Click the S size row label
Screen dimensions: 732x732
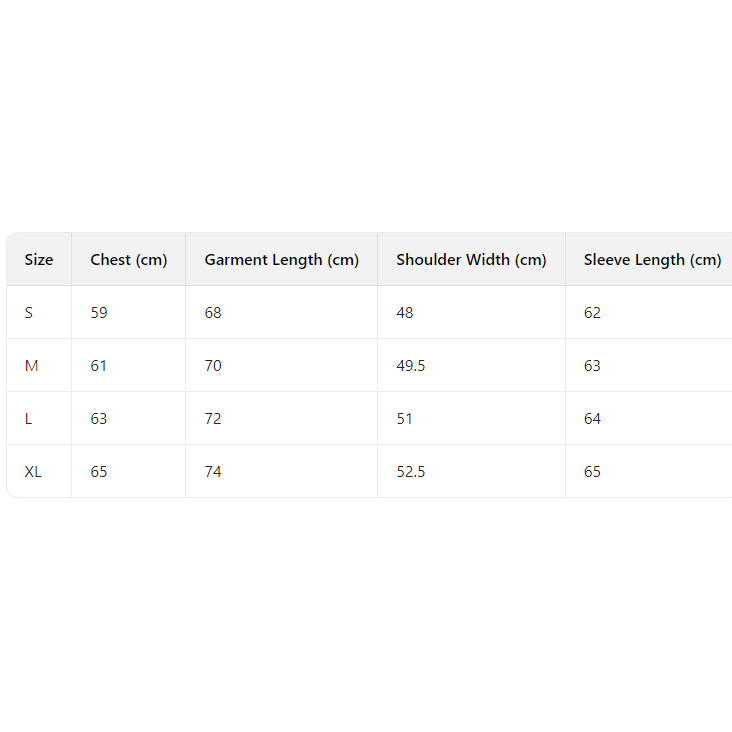(x=29, y=313)
